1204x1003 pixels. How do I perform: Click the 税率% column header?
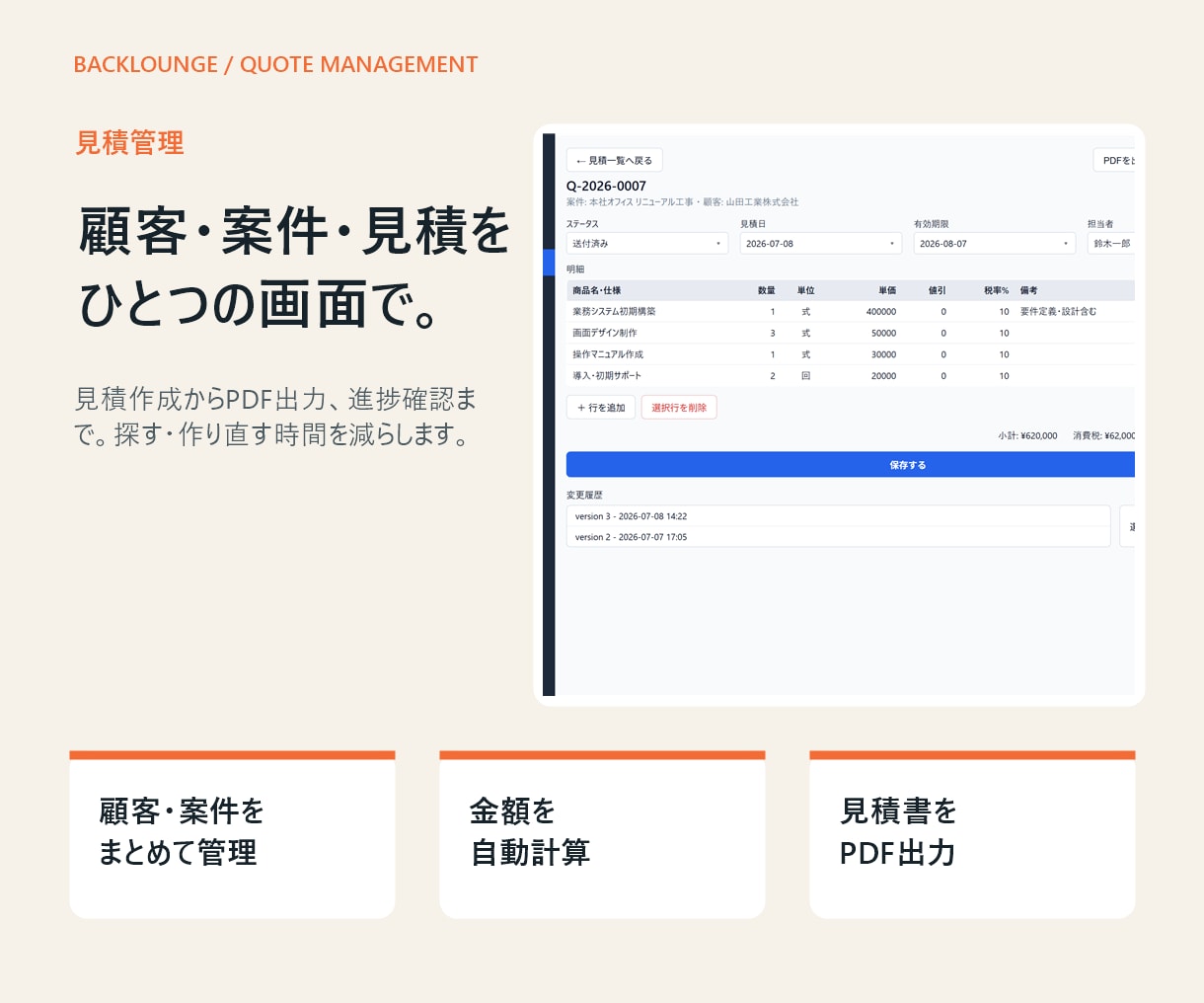click(996, 290)
